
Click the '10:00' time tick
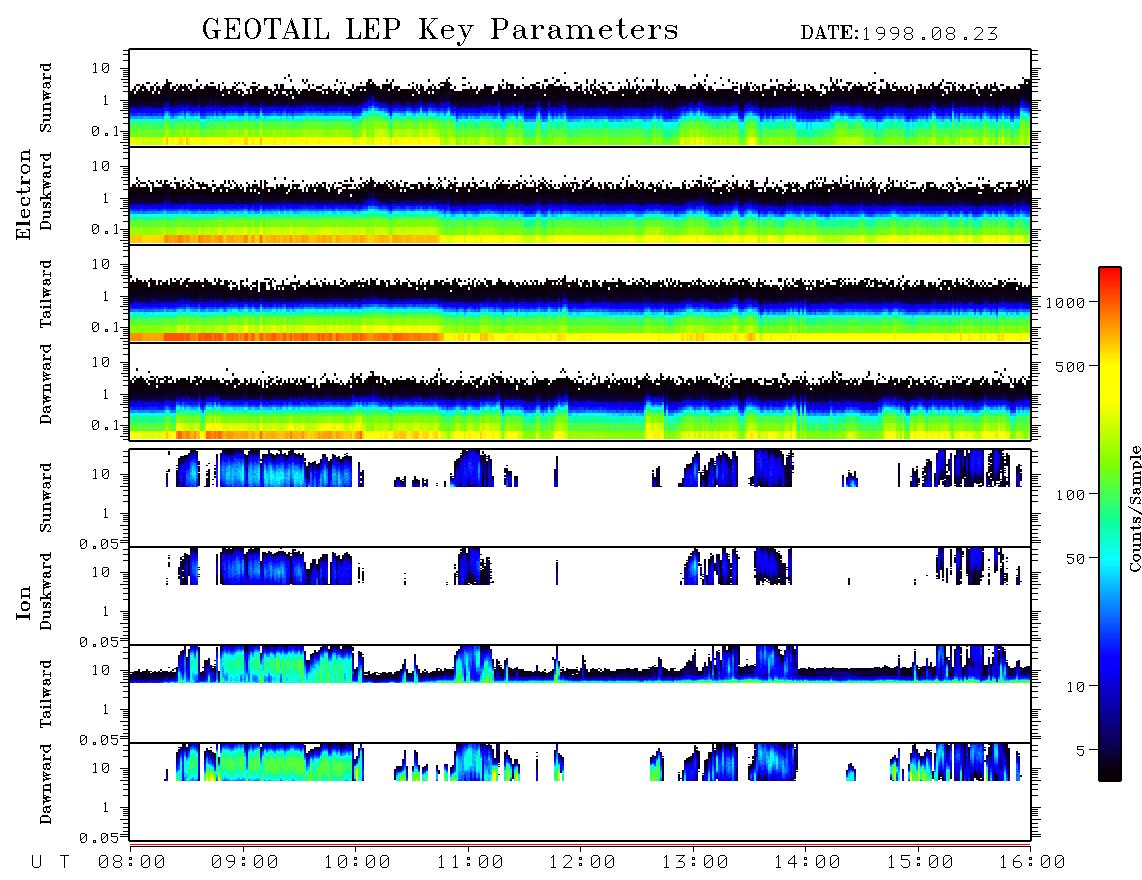click(x=358, y=862)
